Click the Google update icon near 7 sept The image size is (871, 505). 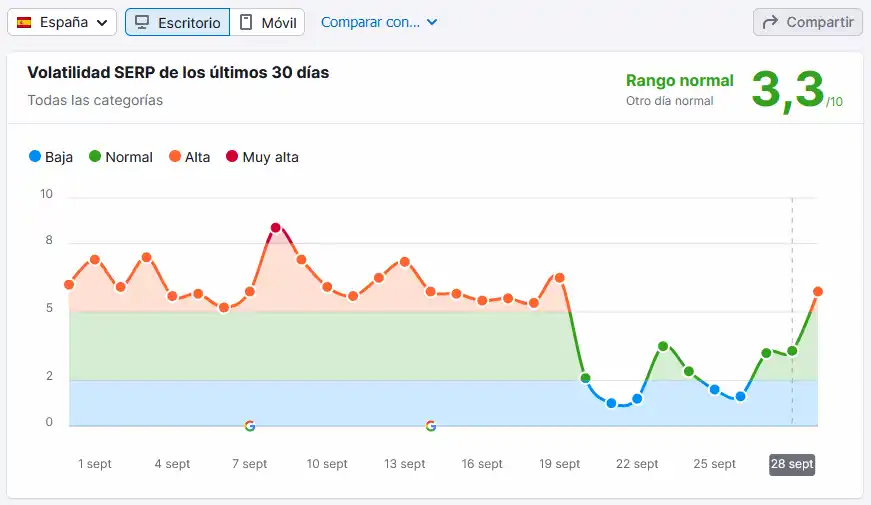click(x=250, y=426)
